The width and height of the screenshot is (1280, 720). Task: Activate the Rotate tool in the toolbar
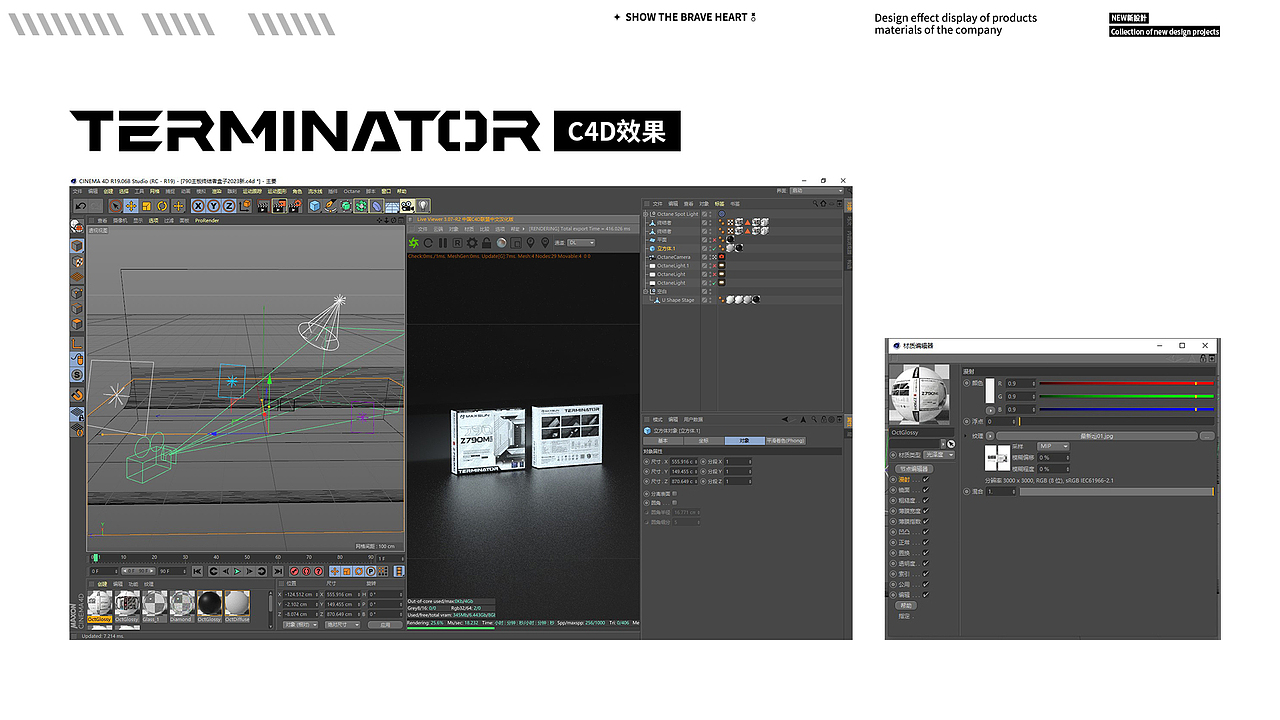tap(162, 206)
